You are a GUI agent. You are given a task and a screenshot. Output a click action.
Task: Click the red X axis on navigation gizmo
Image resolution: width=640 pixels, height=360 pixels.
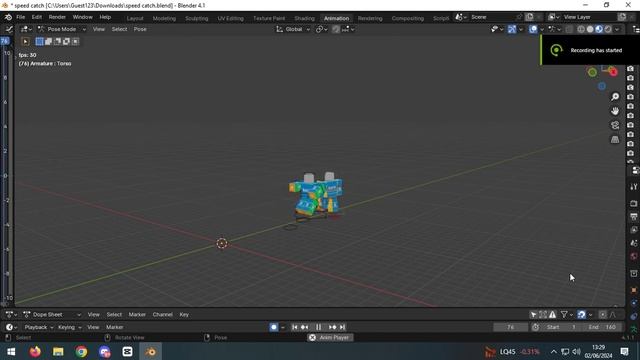tap(613, 72)
